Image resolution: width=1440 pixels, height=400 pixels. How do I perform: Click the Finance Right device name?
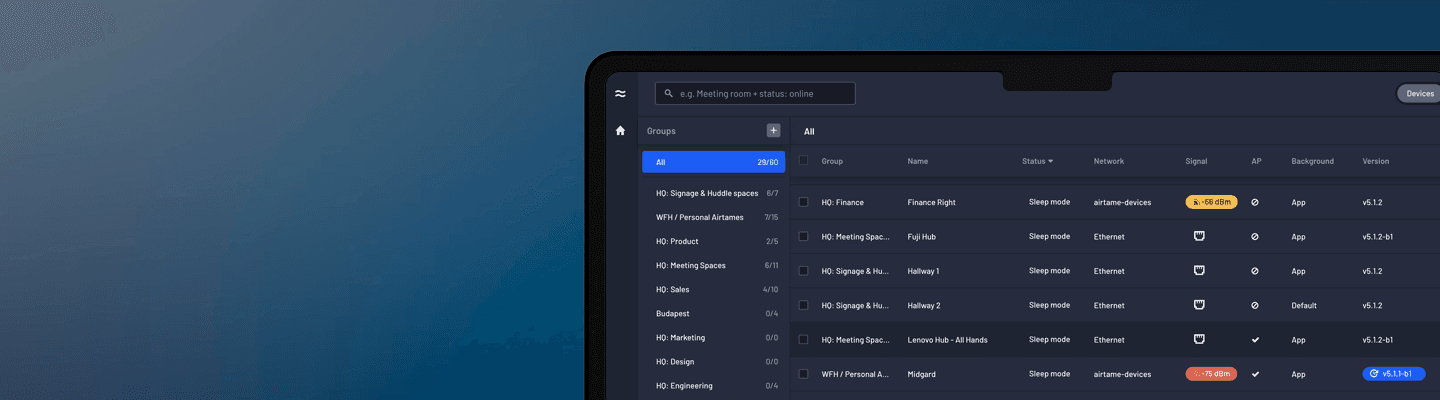[x=931, y=202]
